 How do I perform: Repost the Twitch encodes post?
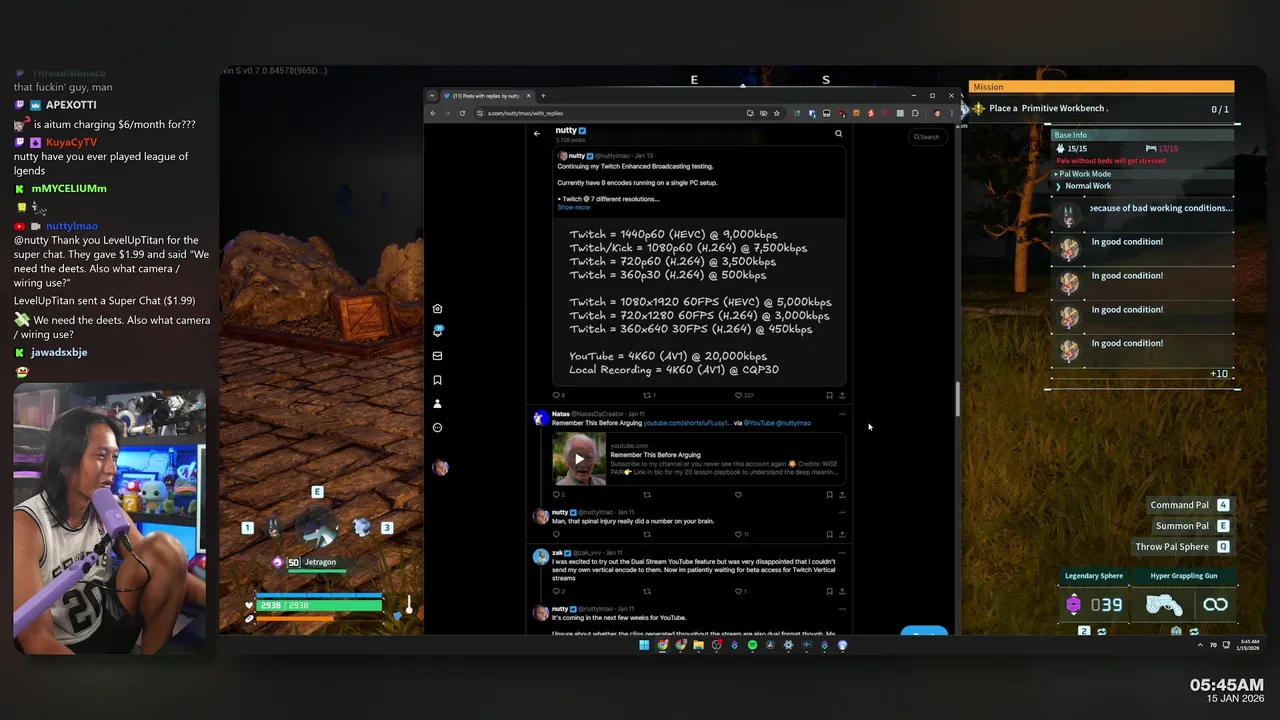(x=647, y=395)
